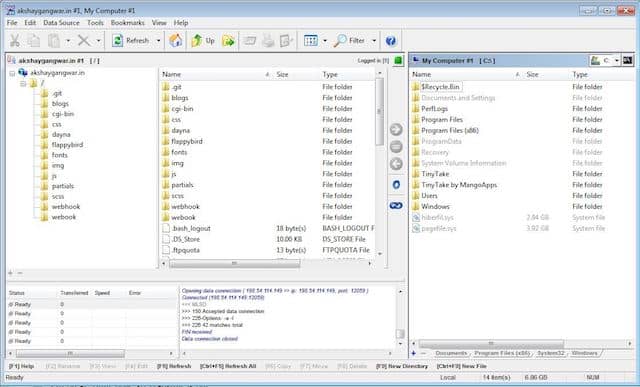
Task: Open the Data Source menu
Action: click(61, 23)
